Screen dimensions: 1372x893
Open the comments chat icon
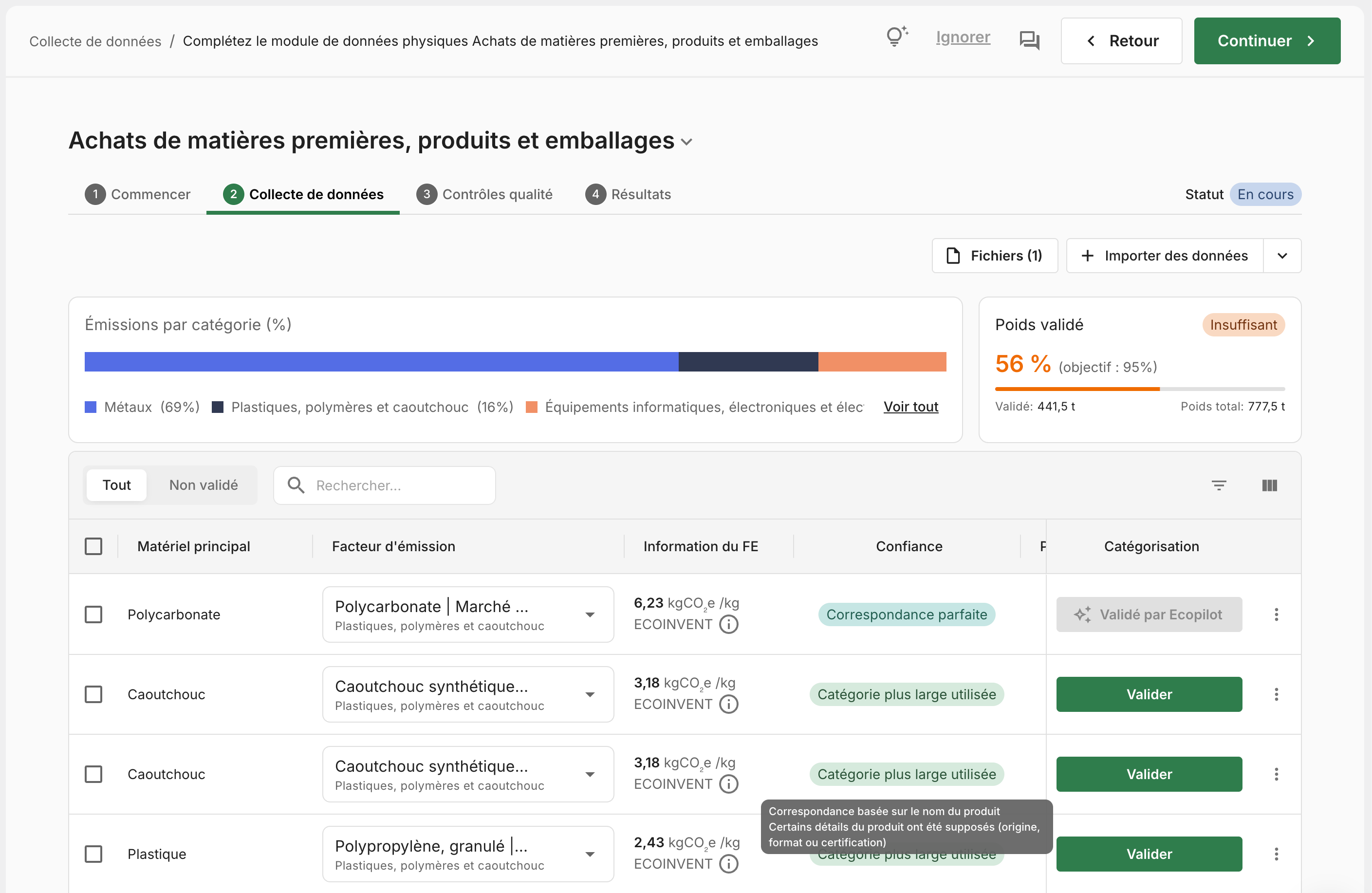point(1029,40)
